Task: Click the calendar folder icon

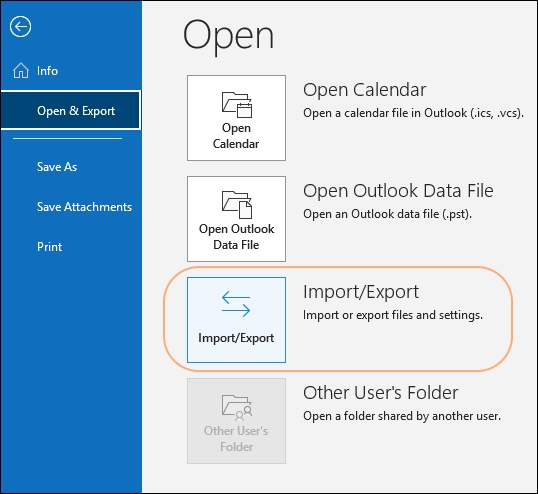Action: coord(237,104)
